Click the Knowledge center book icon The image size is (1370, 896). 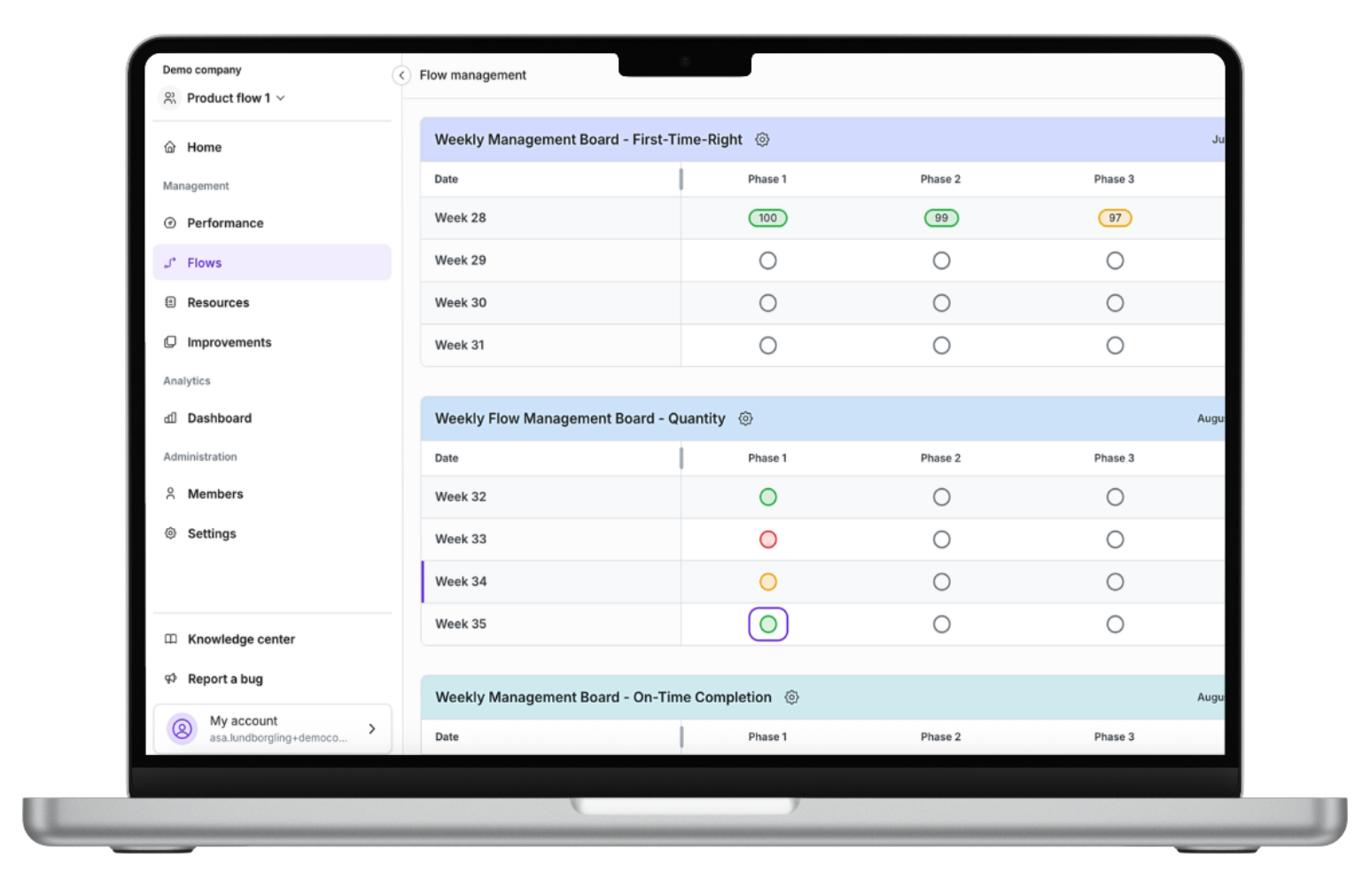pyautogui.click(x=171, y=639)
